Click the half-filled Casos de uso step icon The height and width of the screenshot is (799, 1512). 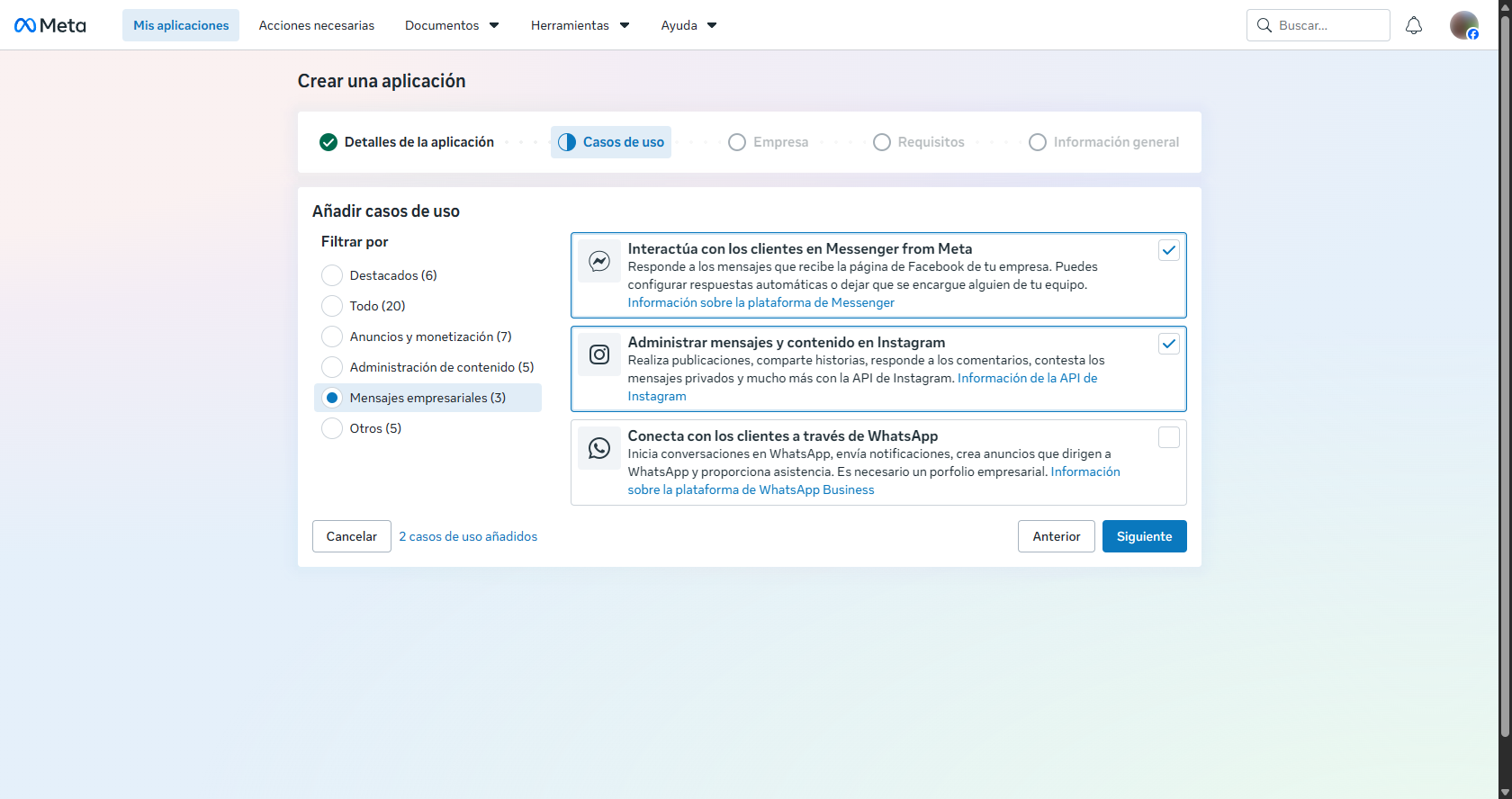pos(567,142)
